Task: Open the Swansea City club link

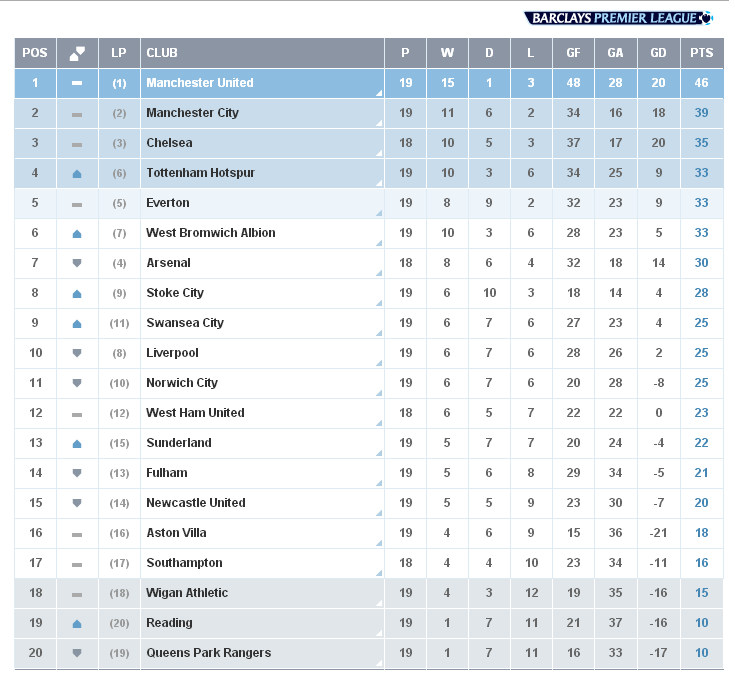Action: pyautogui.click(x=185, y=323)
